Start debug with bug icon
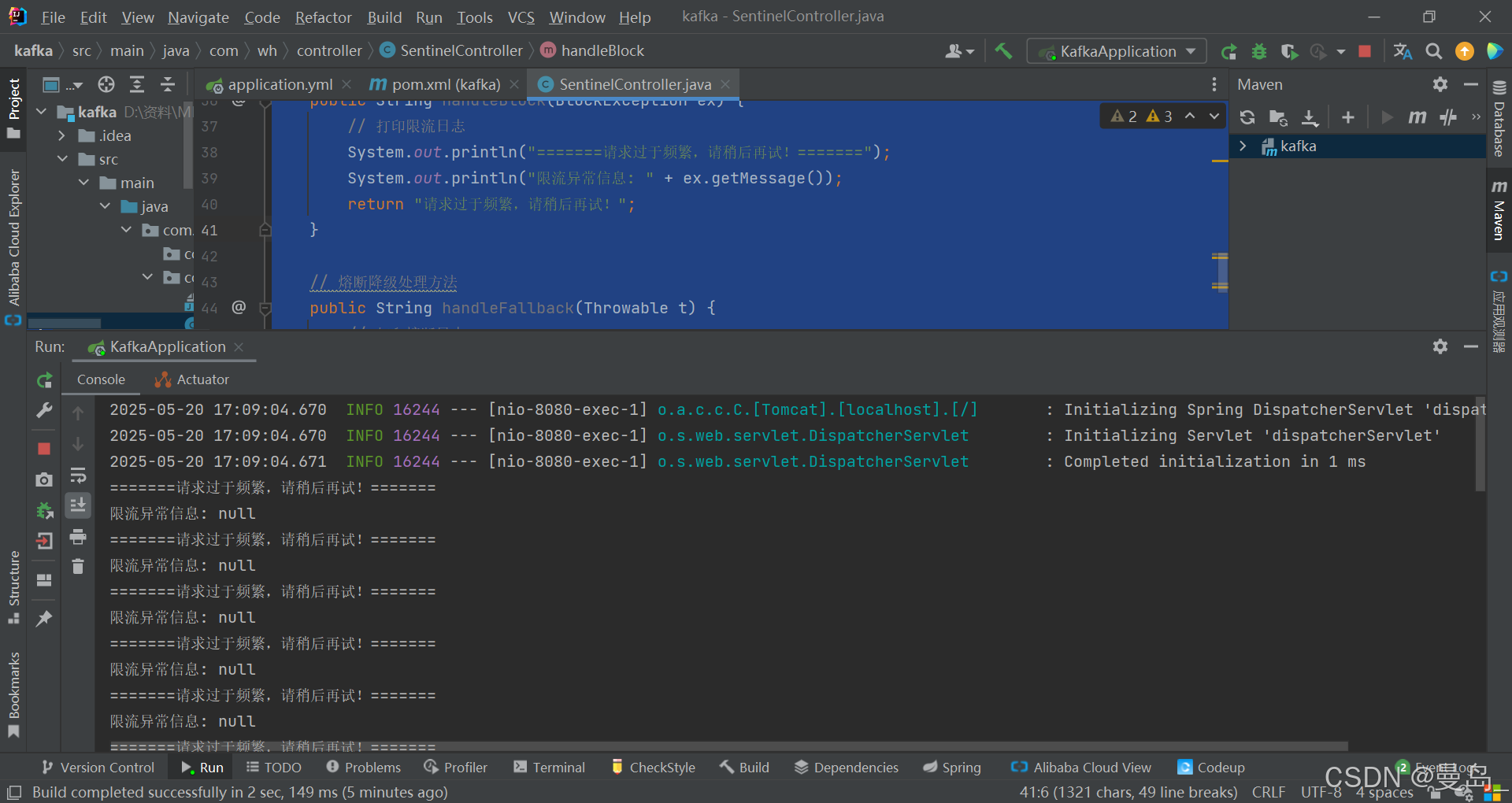 [x=1259, y=51]
